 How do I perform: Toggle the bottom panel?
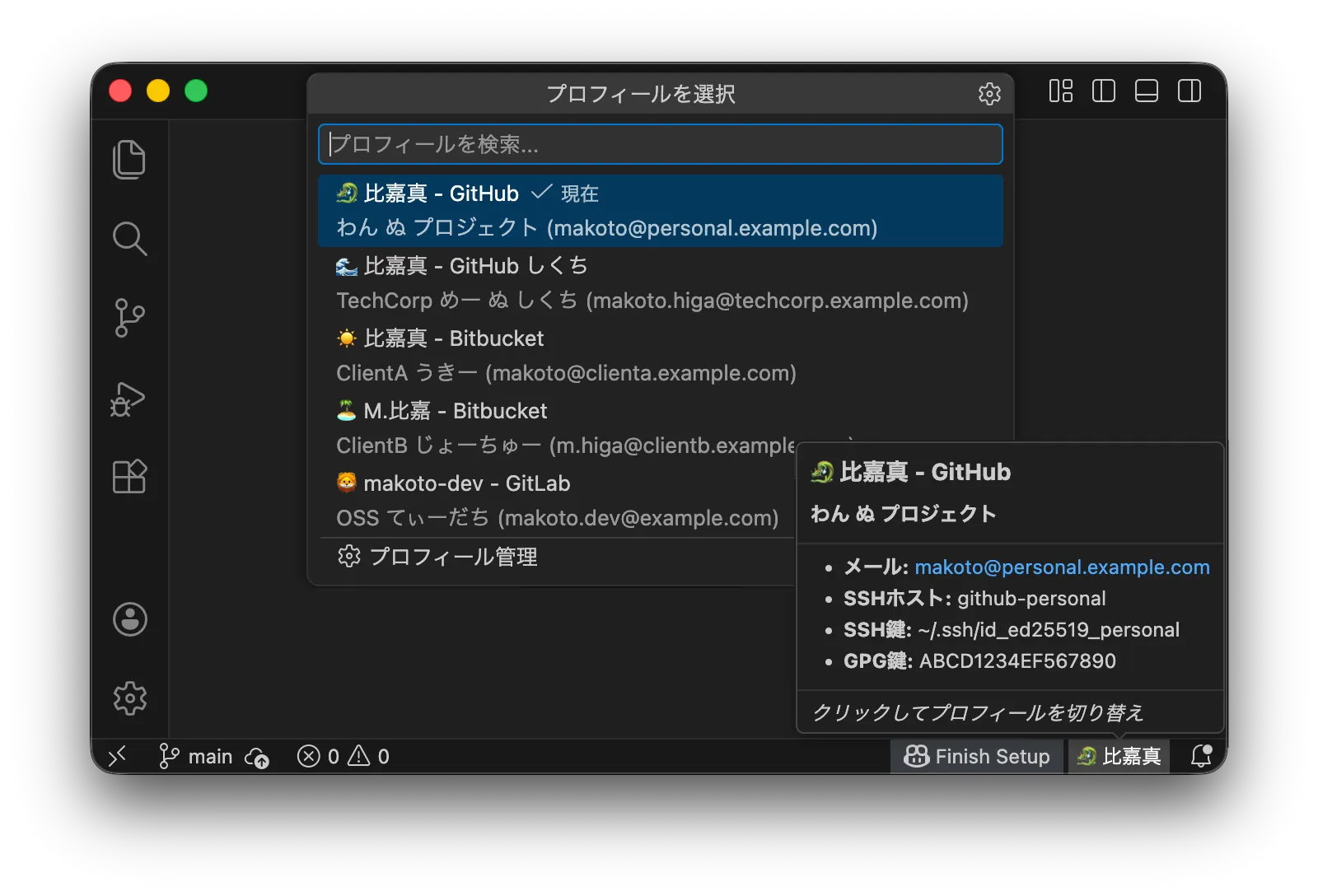pos(1147,91)
